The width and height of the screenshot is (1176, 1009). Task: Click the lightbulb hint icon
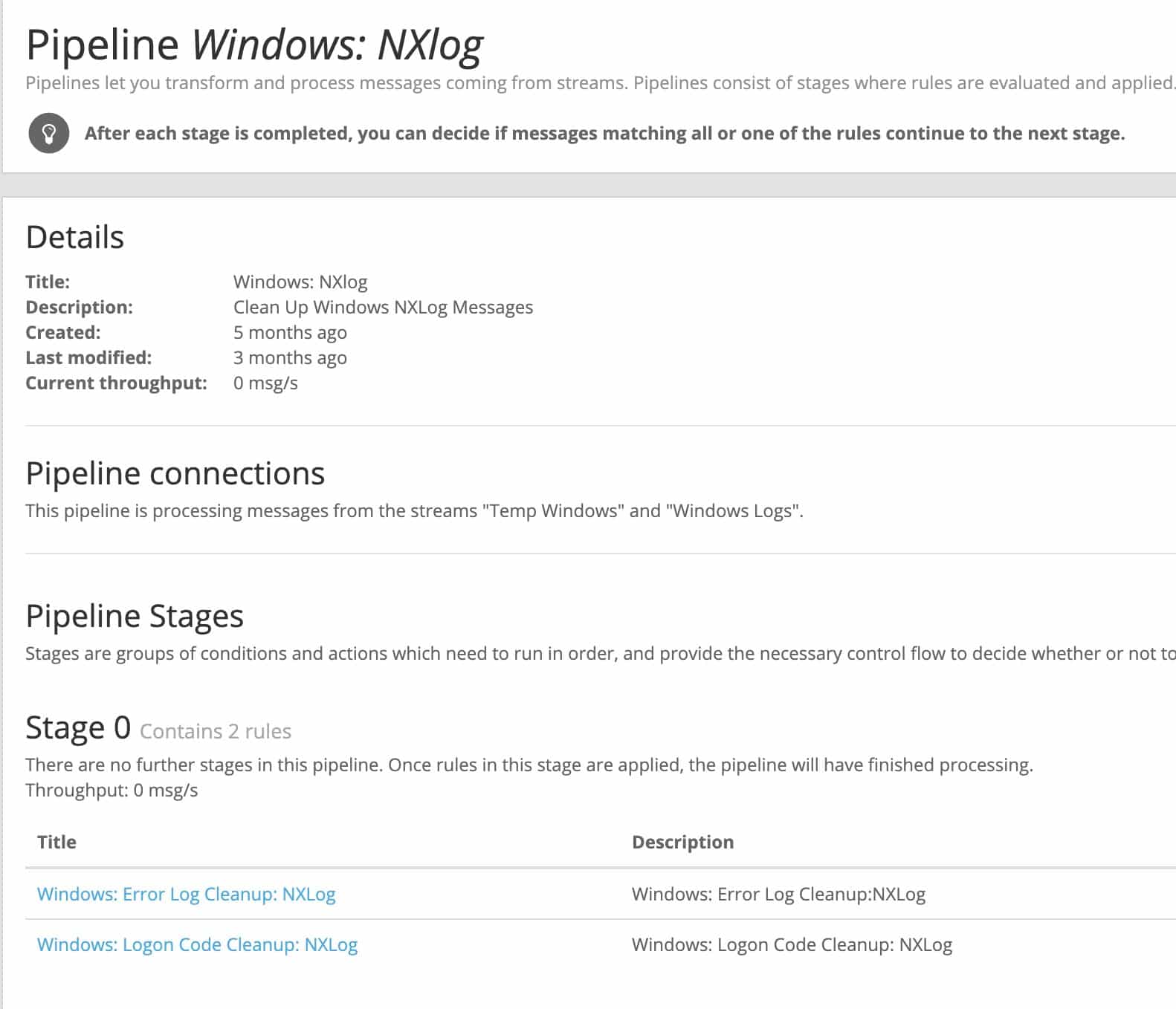49,134
